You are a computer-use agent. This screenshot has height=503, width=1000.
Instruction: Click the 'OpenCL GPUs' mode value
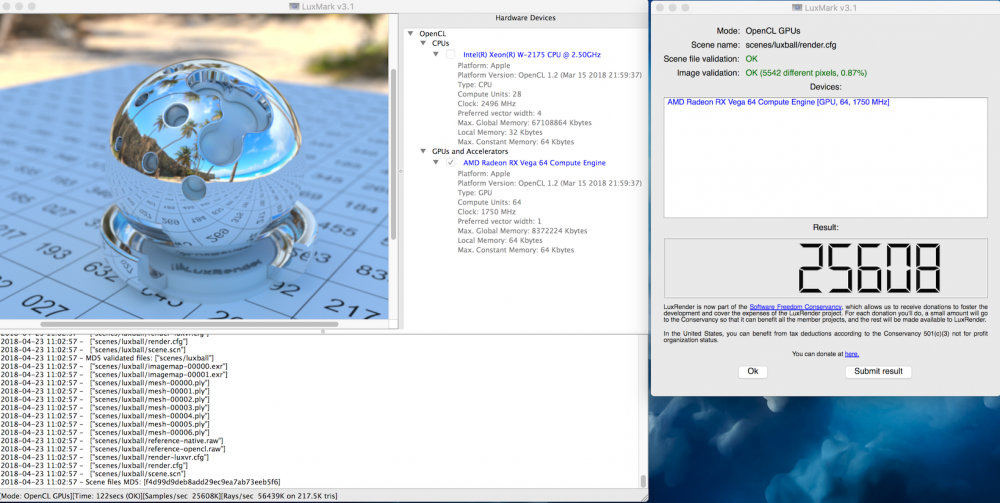tap(773, 31)
